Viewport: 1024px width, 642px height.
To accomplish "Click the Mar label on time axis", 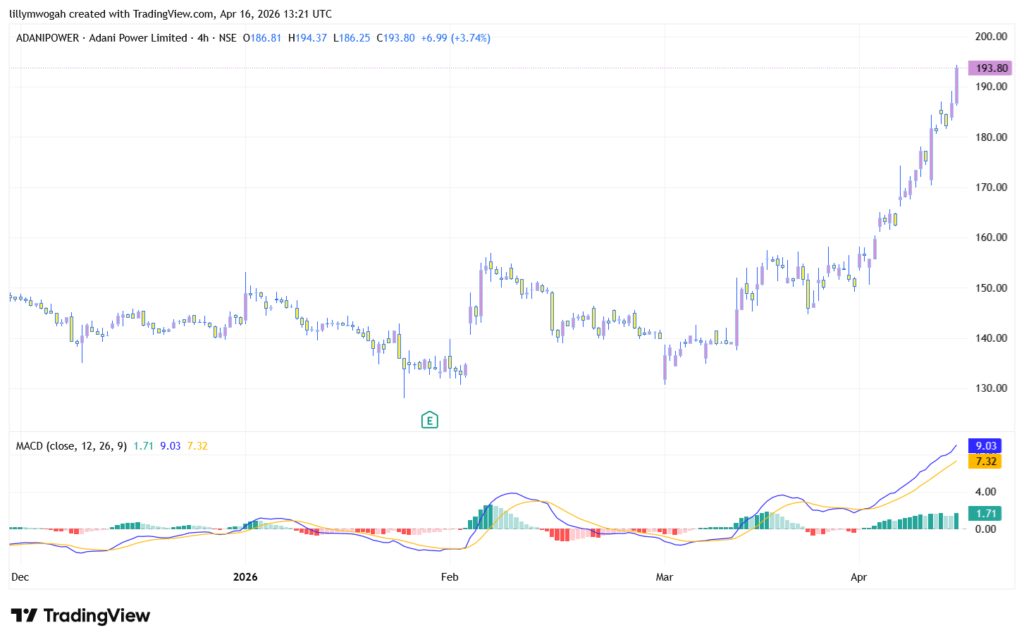I will pyautogui.click(x=665, y=577).
